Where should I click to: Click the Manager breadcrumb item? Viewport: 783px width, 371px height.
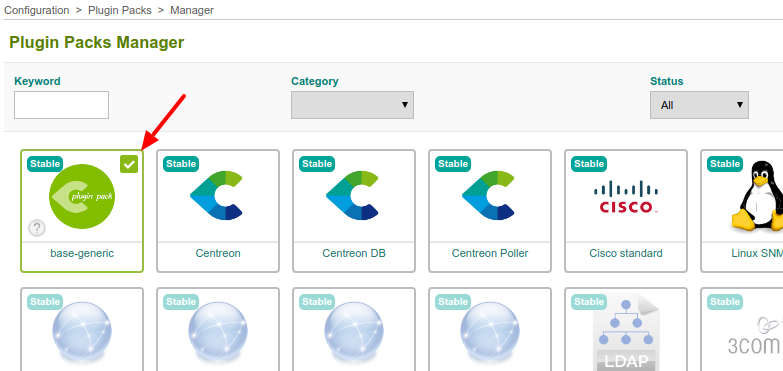coord(192,10)
